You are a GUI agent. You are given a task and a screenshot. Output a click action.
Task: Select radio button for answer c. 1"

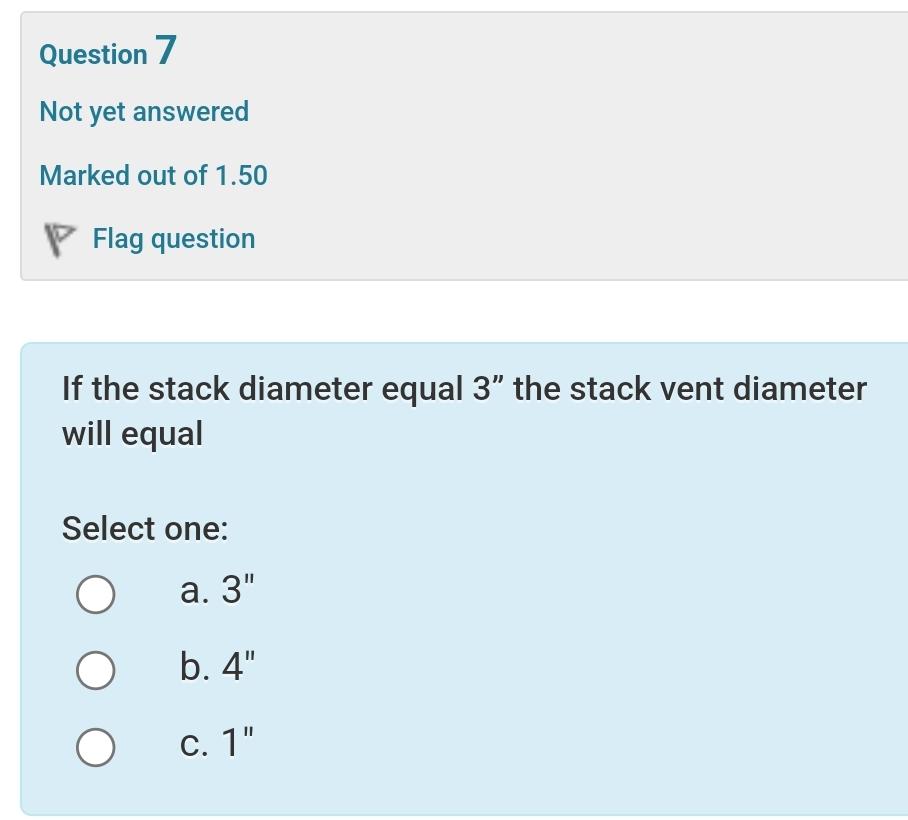click(x=95, y=744)
